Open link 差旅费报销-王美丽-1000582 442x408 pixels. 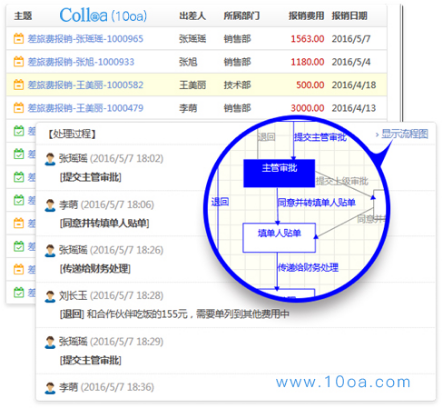[85, 85]
